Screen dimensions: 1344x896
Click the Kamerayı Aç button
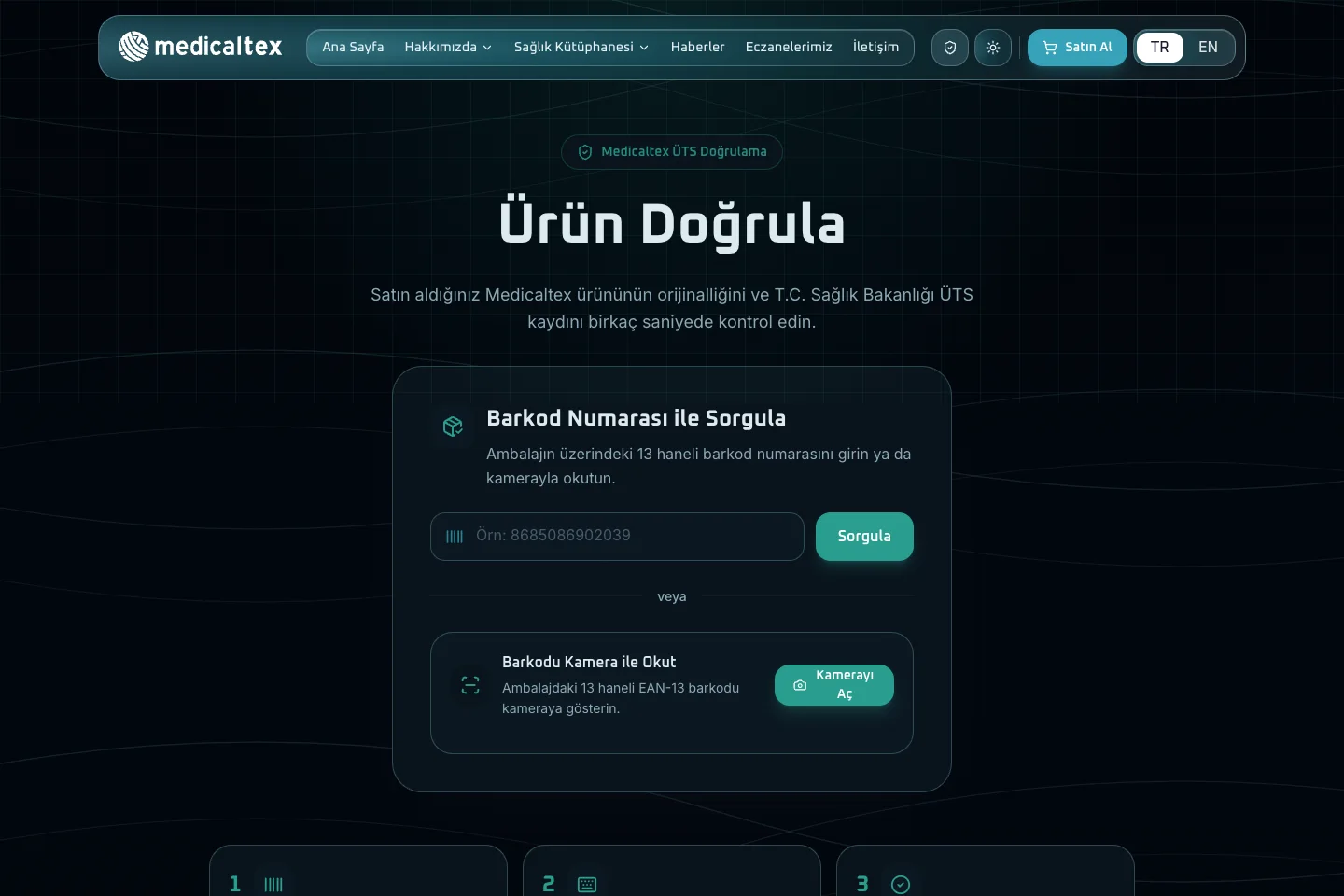coord(834,685)
